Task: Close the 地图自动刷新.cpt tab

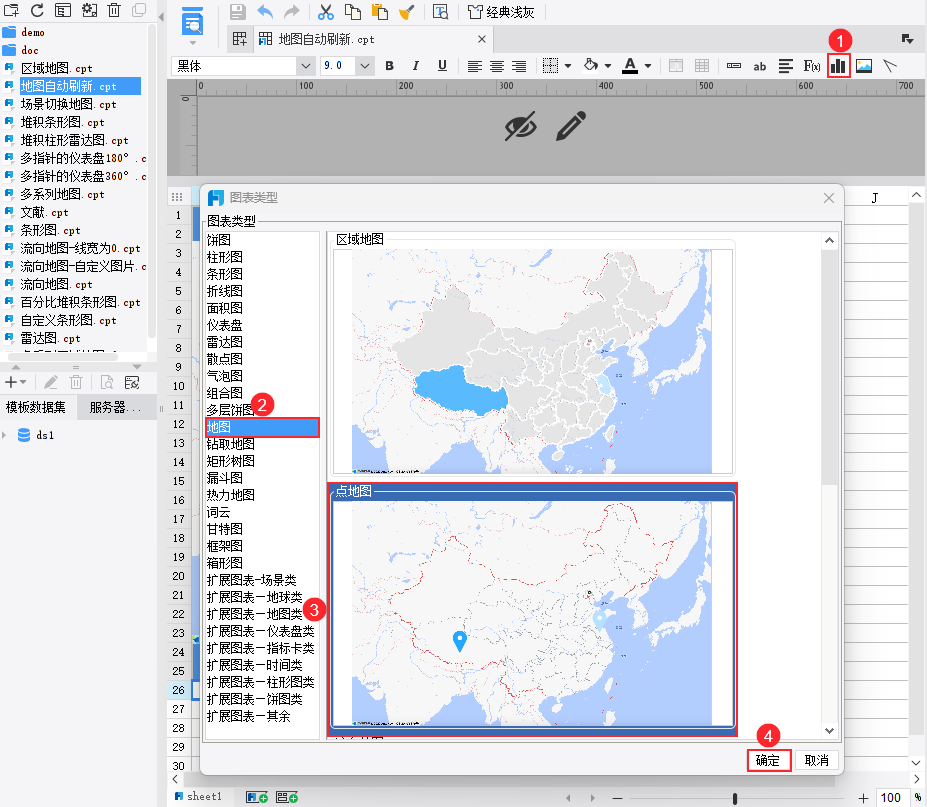Action: 482,39
